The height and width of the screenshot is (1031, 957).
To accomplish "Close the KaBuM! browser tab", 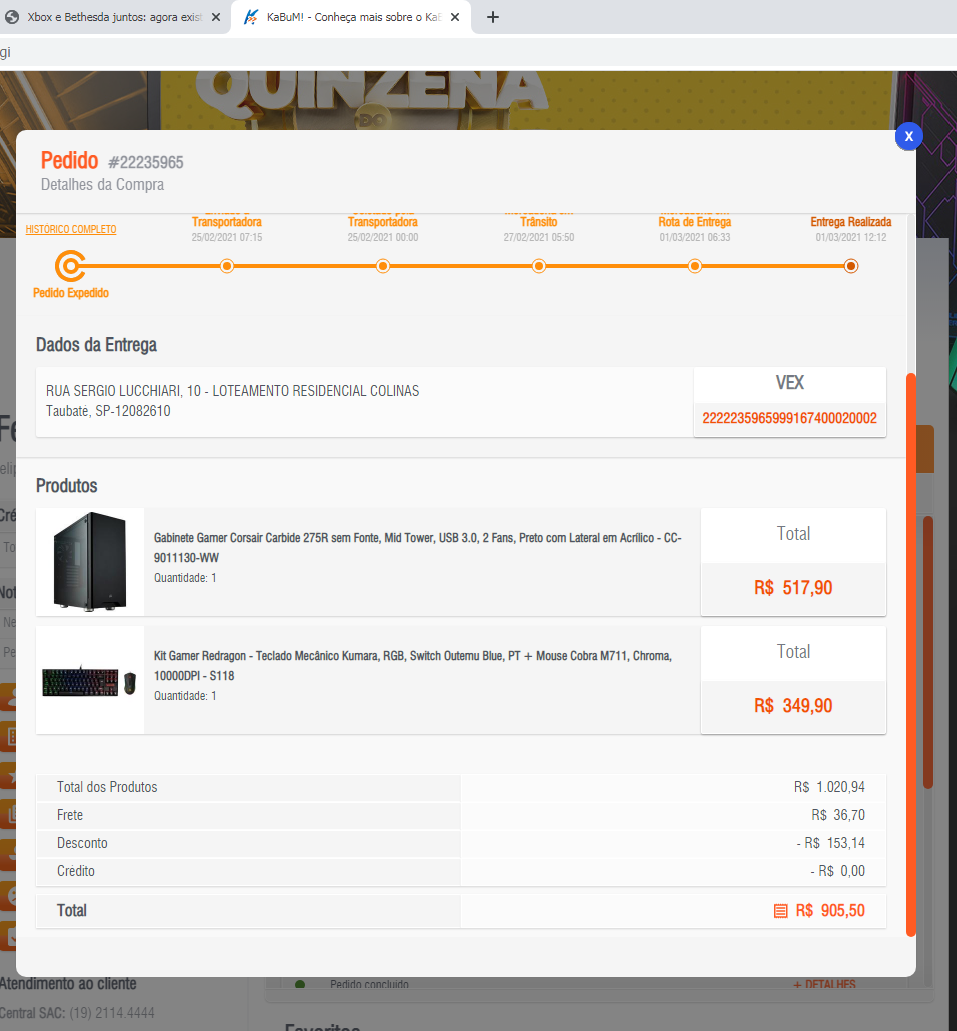I will [454, 17].
